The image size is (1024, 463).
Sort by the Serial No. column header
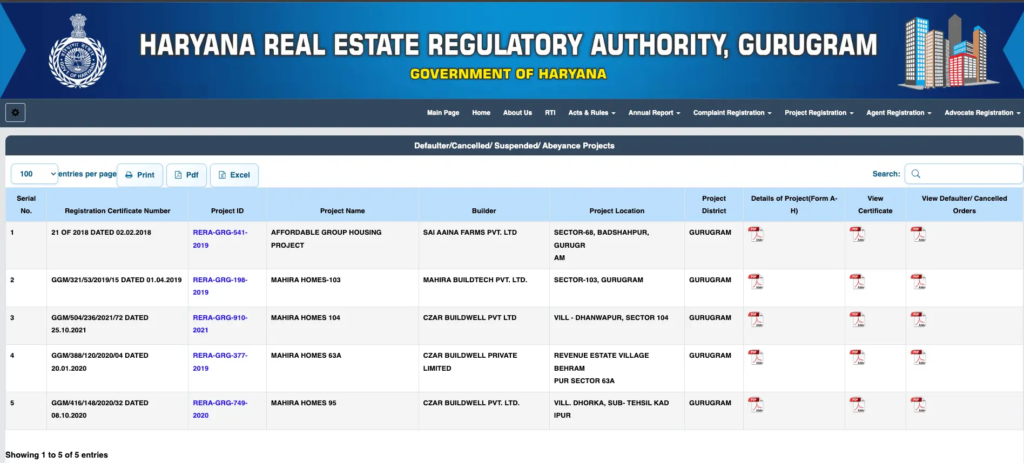click(26, 204)
